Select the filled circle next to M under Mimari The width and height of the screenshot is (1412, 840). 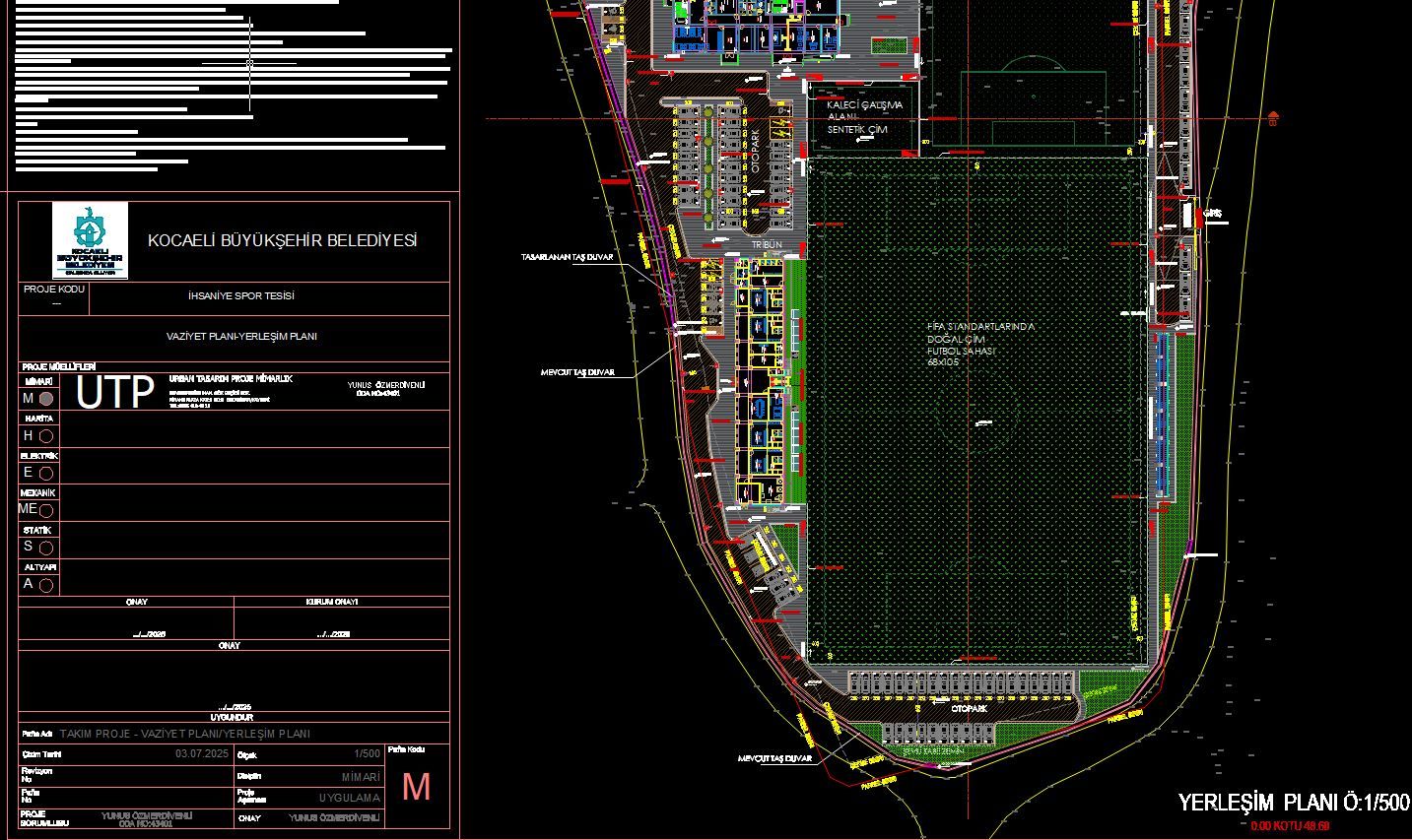46,399
